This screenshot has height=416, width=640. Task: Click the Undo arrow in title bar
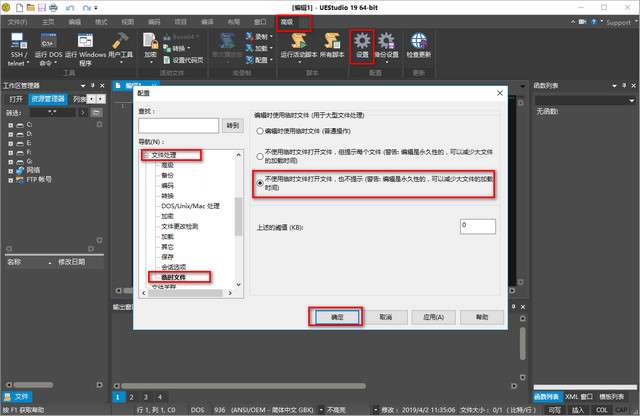coord(70,7)
